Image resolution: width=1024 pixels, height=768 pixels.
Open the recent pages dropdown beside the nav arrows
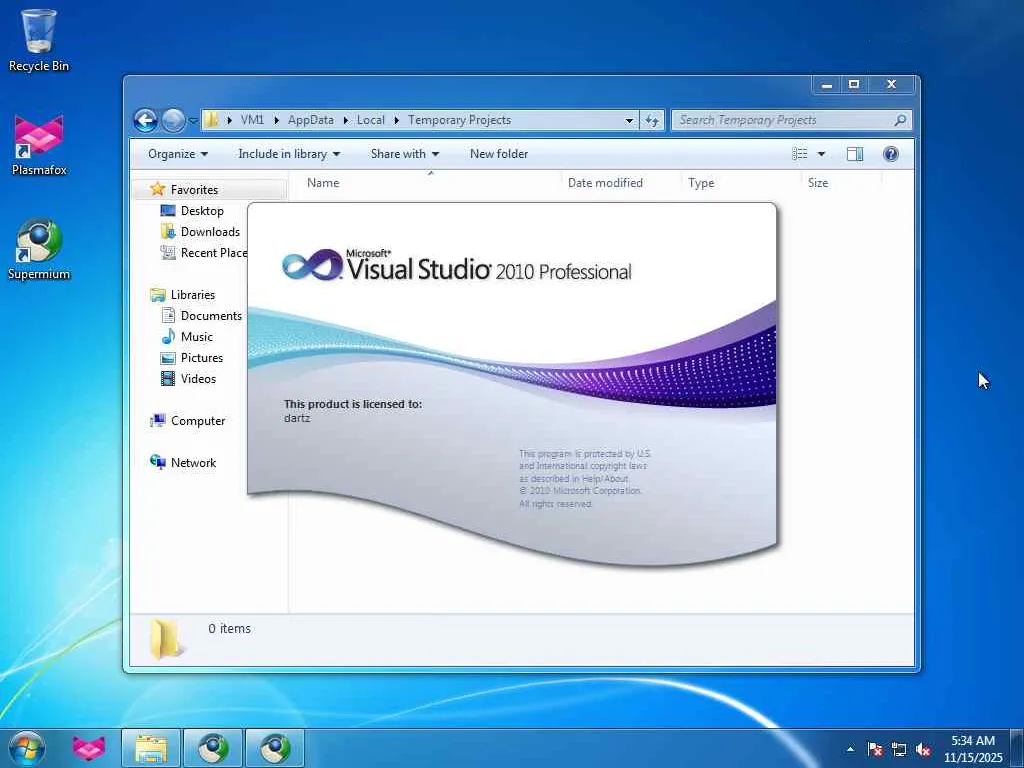click(x=193, y=121)
